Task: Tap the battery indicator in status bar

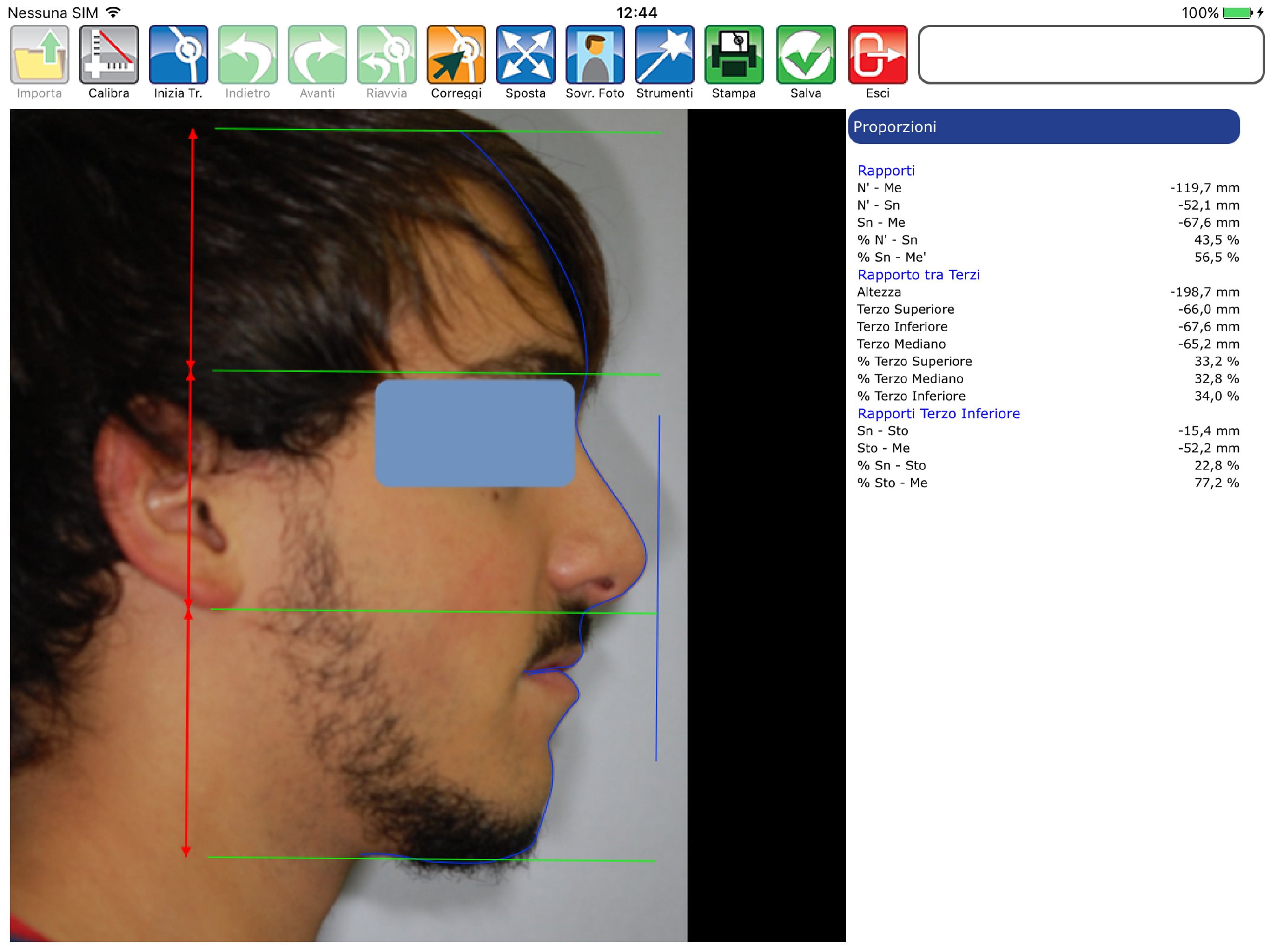Action: pos(1237,13)
